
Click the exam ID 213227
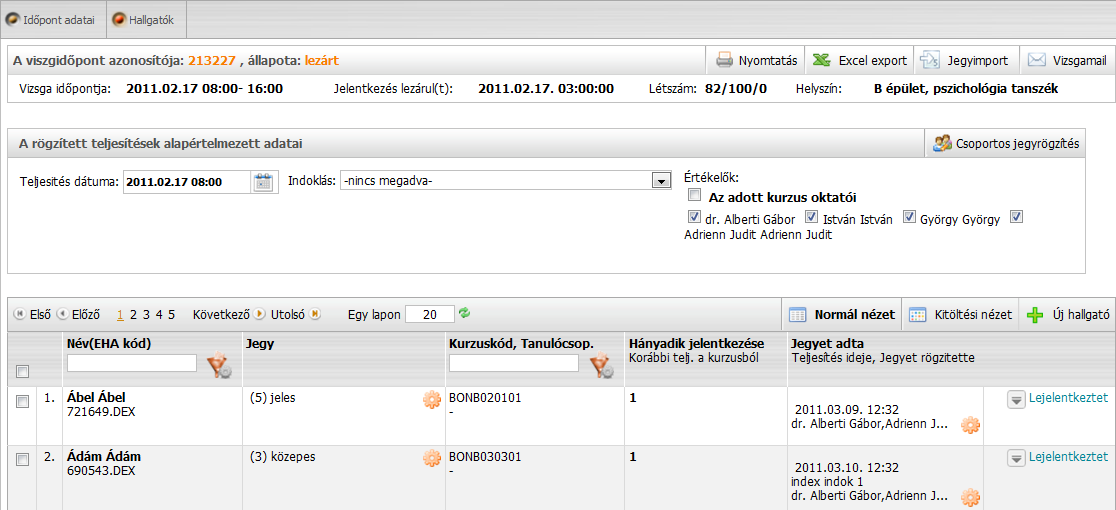(212, 61)
